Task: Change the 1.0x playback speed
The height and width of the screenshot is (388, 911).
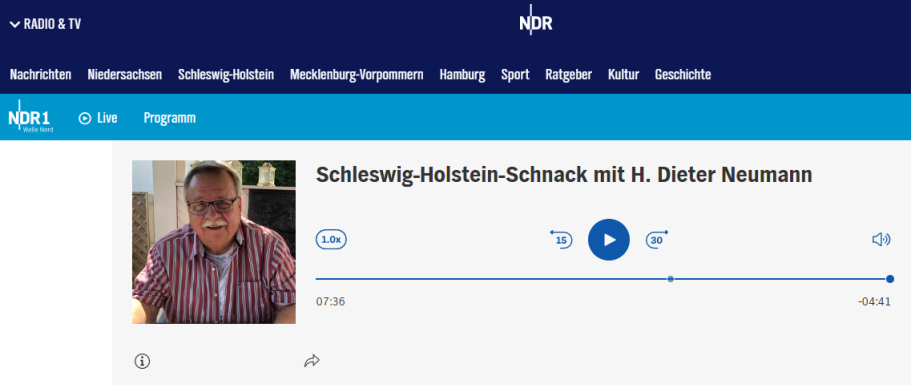Action: point(331,239)
